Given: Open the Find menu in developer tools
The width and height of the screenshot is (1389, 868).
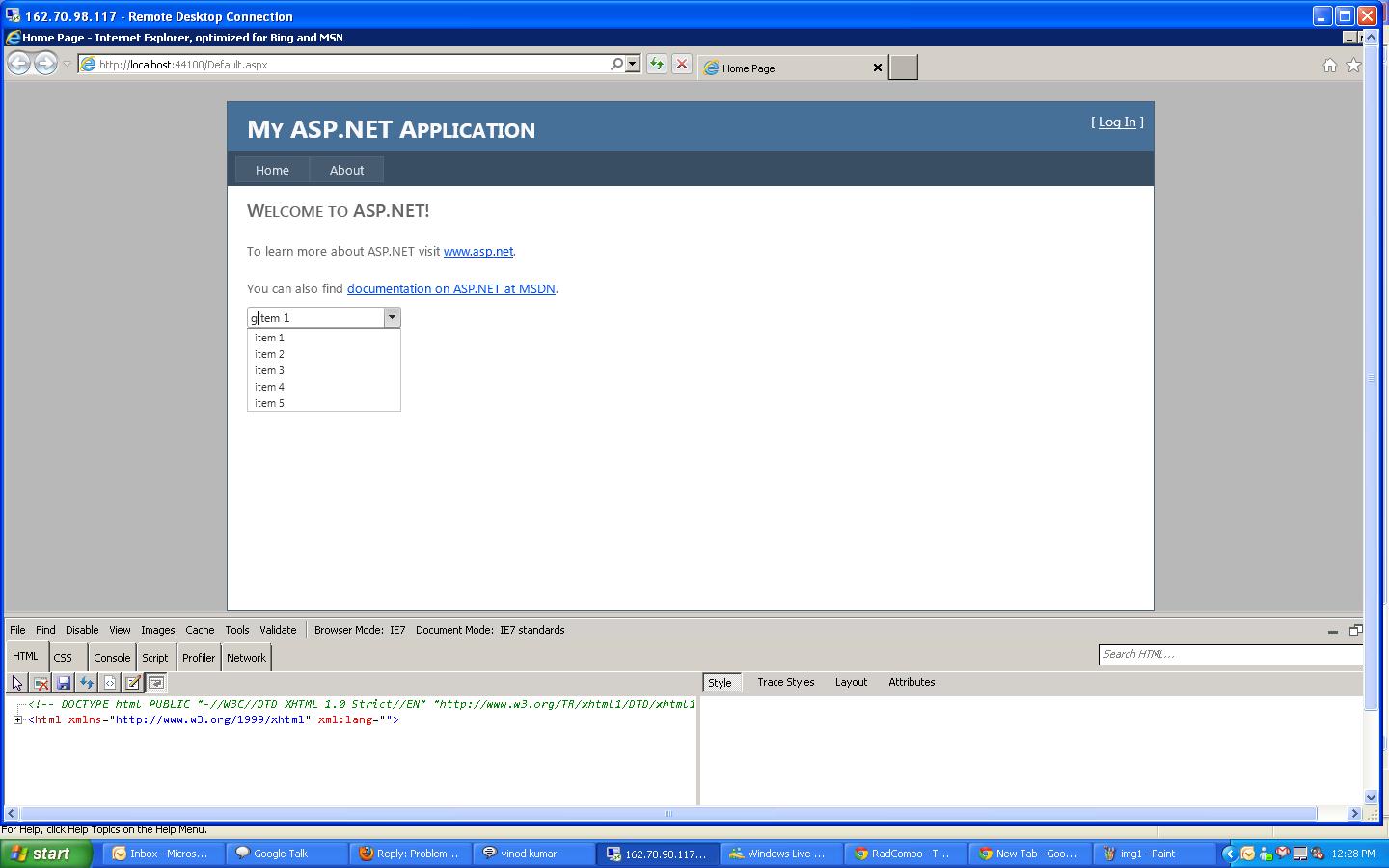Looking at the screenshot, I should [x=45, y=630].
